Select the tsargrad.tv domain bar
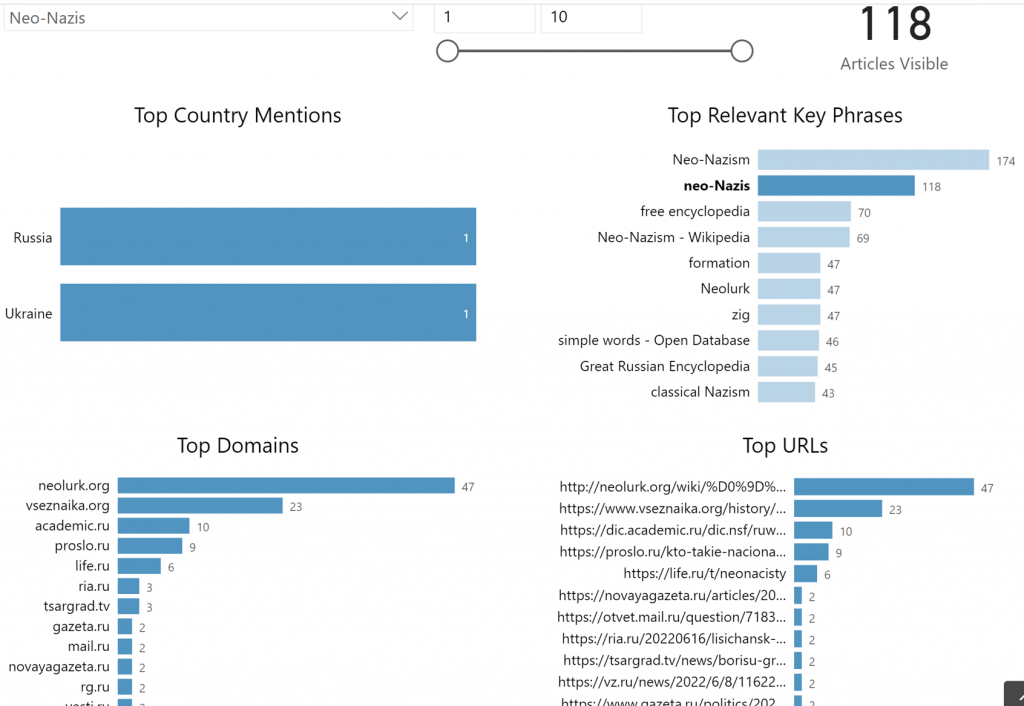Screen dimensions: 1024x706 click(128, 606)
